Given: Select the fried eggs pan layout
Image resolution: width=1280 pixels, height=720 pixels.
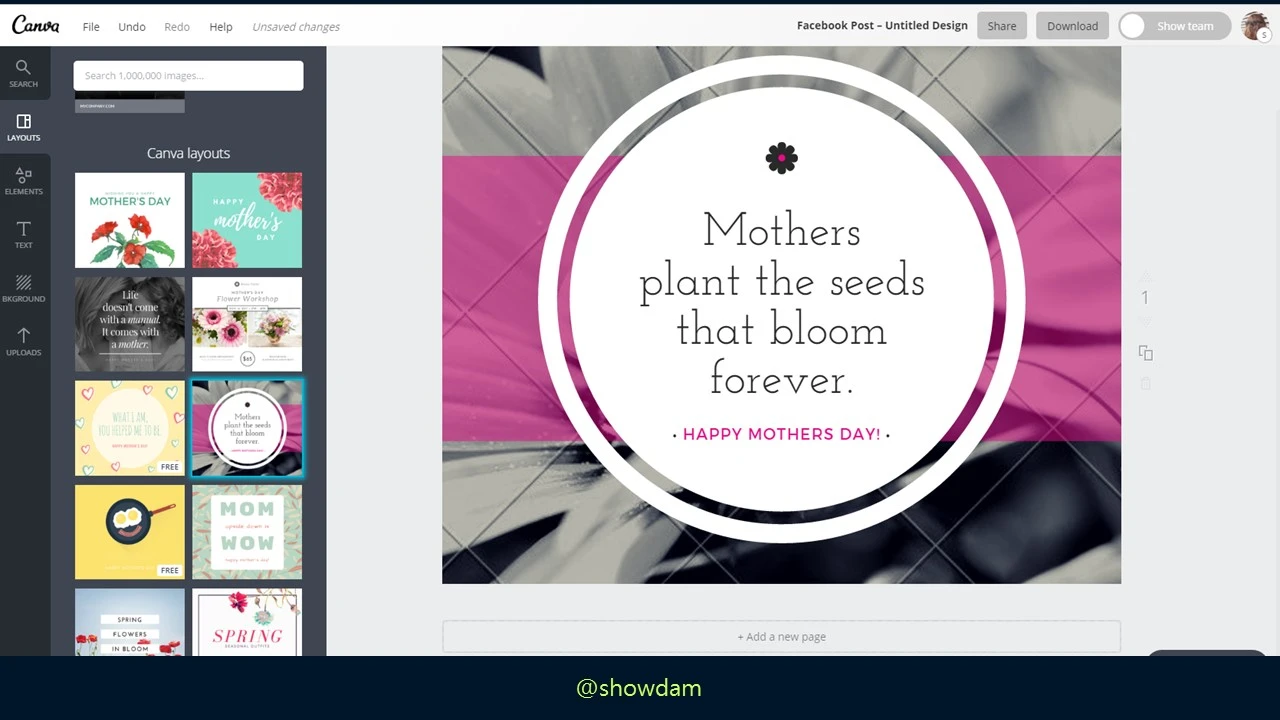Looking at the screenshot, I should pyautogui.click(x=130, y=532).
